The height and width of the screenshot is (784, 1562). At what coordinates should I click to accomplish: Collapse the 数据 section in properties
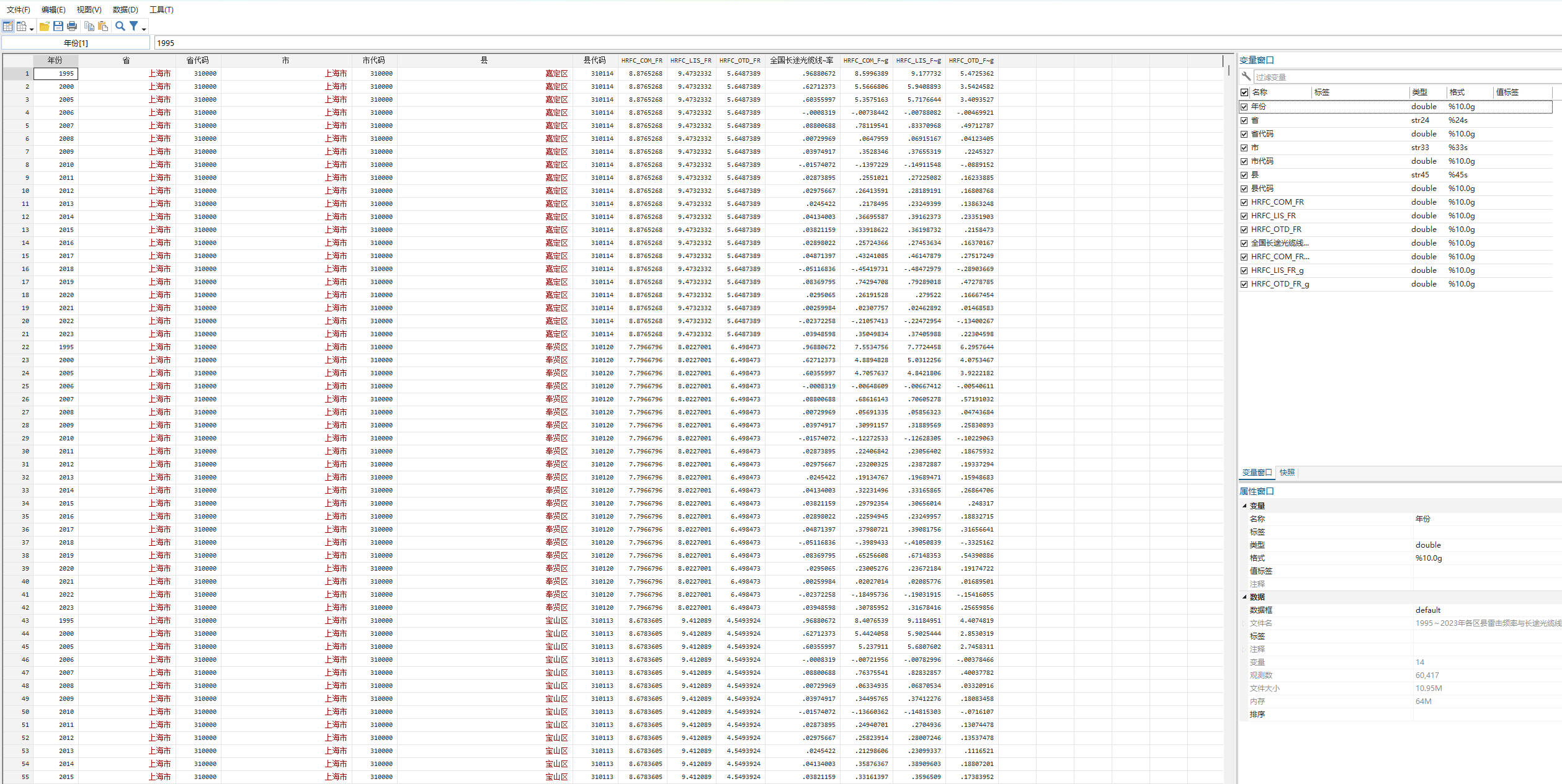(x=1244, y=597)
